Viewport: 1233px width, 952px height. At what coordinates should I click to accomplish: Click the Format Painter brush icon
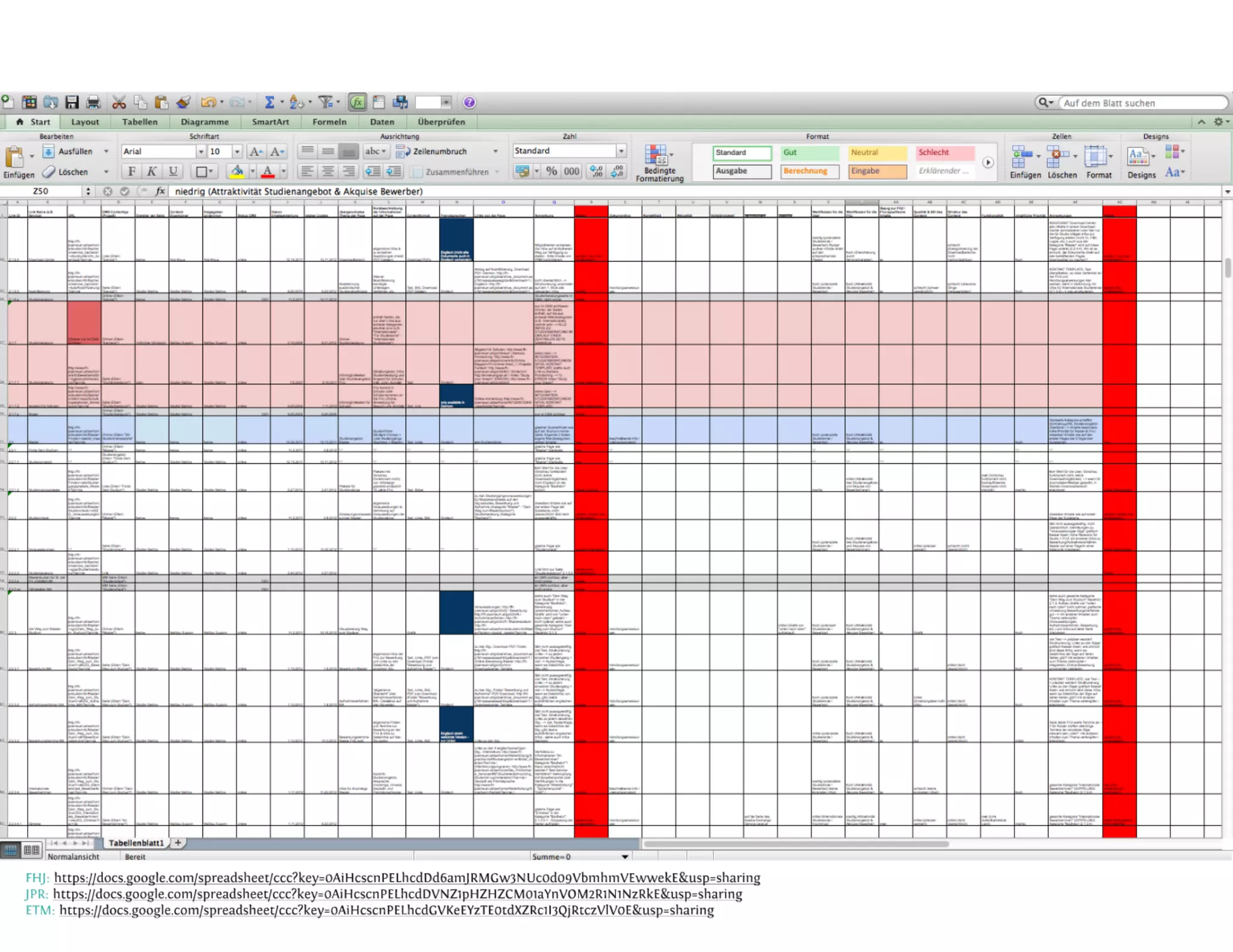(x=184, y=102)
